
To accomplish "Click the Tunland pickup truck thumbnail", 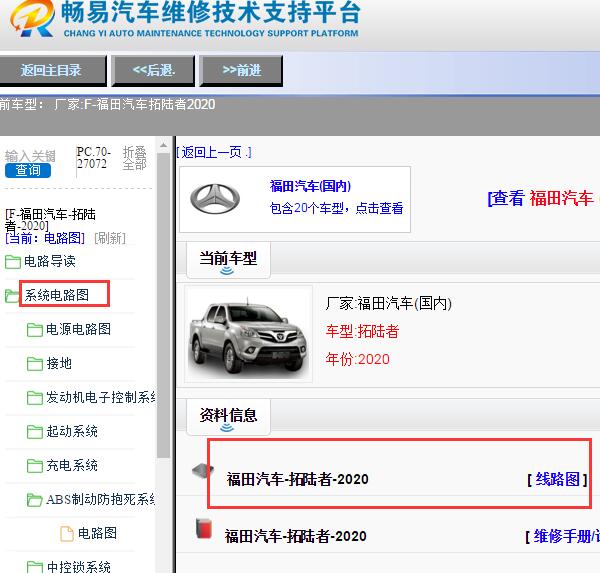I will (x=248, y=334).
